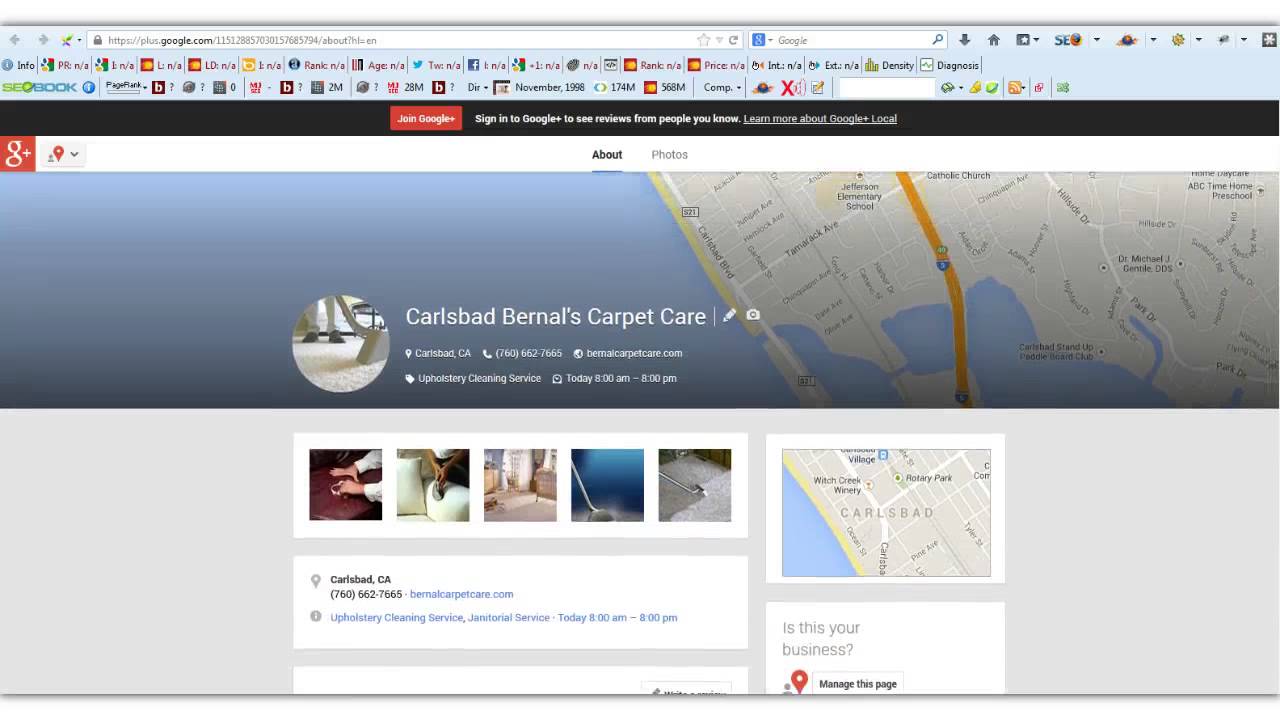This screenshot has height=720, width=1280.
Task: Click the Age: n/a toolbar item
Action: 378,65
